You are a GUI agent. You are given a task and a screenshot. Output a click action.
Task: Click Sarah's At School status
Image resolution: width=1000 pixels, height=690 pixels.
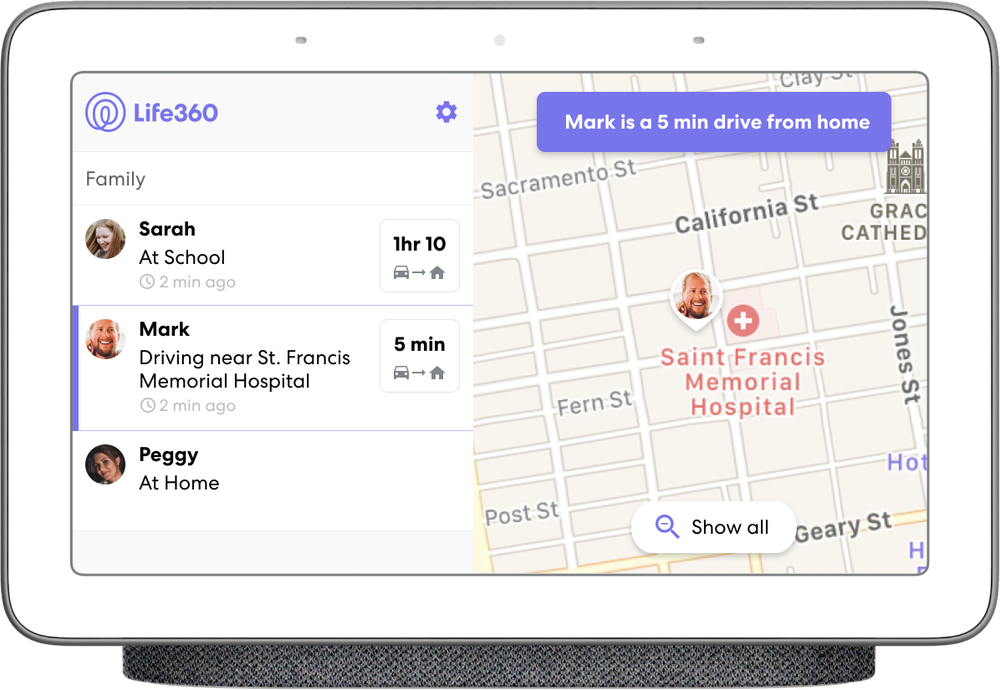[x=182, y=257]
